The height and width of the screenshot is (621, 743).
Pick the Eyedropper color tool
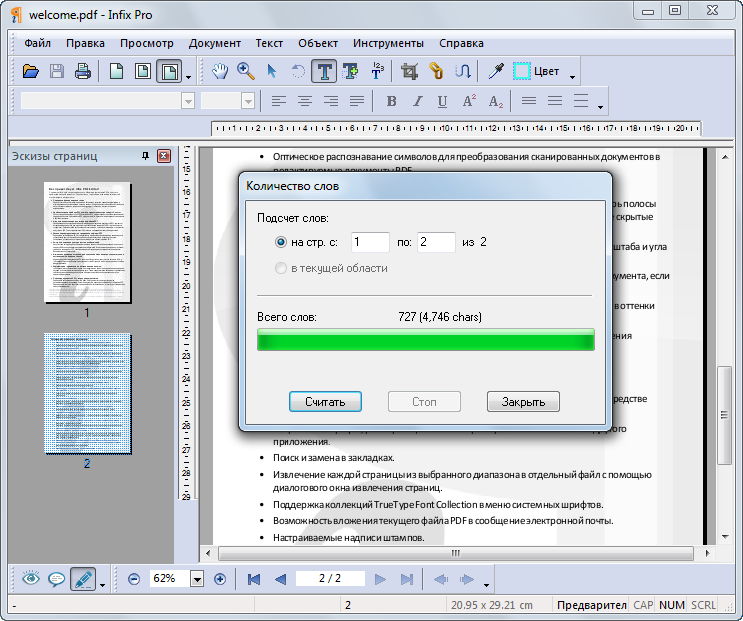[495, 71]
